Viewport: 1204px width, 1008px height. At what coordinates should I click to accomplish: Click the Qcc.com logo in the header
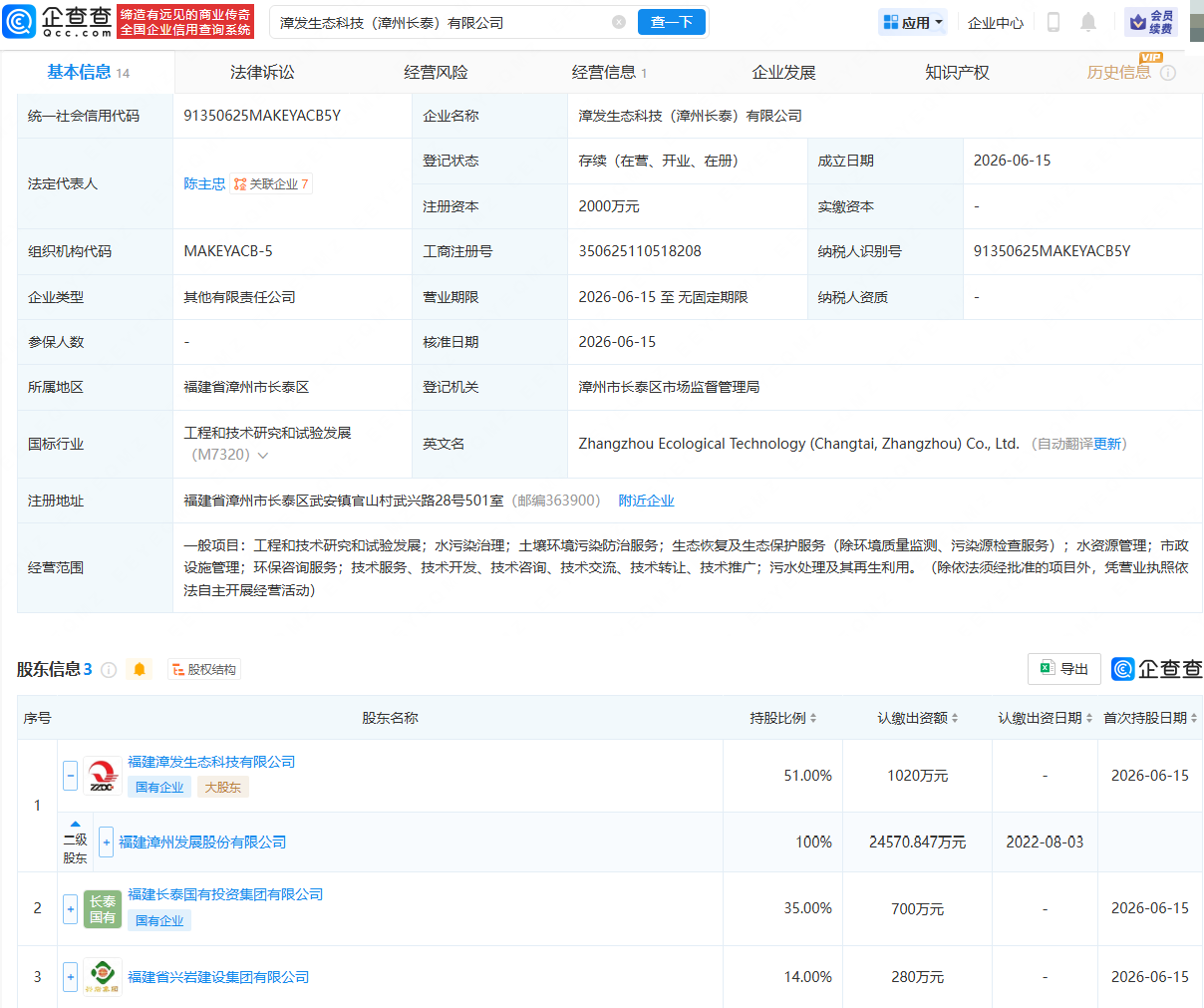pyautogui.click(x=58, y=21)
